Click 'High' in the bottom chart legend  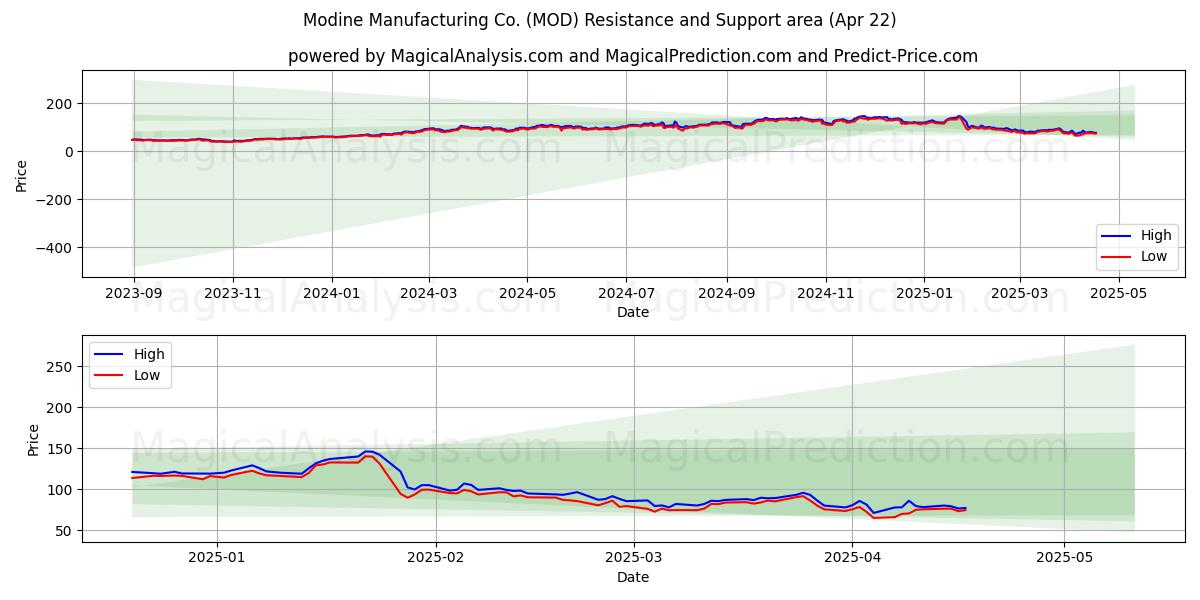click(x=150, y=355)
